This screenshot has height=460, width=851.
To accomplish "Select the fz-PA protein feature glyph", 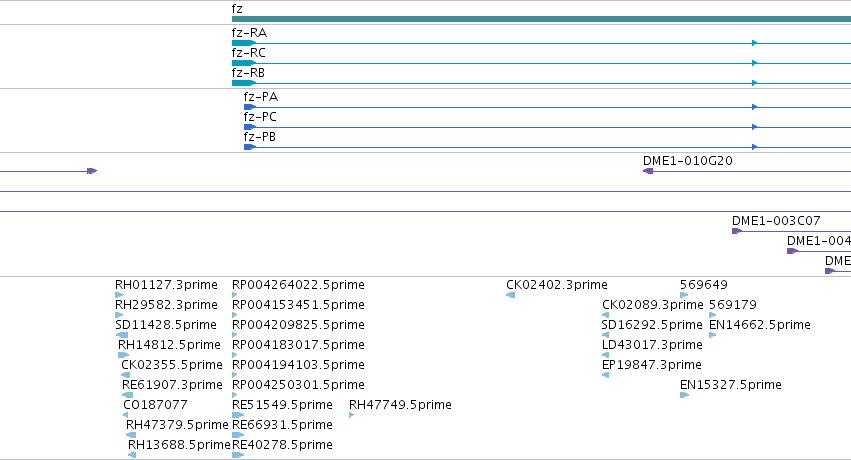I will click(x=250, y=107).
